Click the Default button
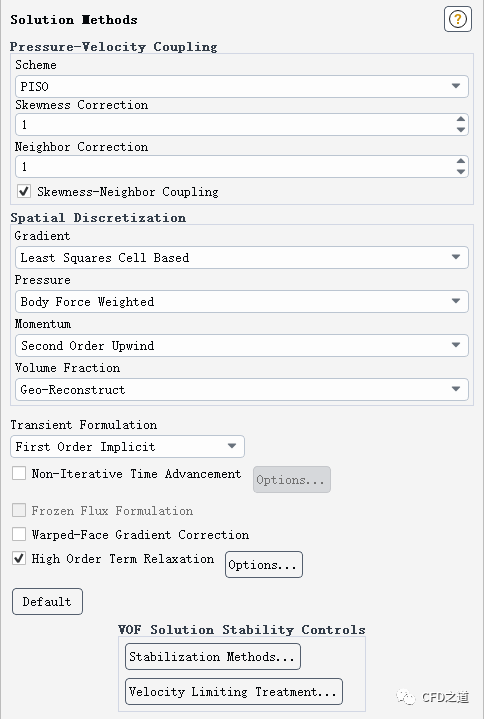Viewport: 484px width, 719px height. [x=47, y=602]
